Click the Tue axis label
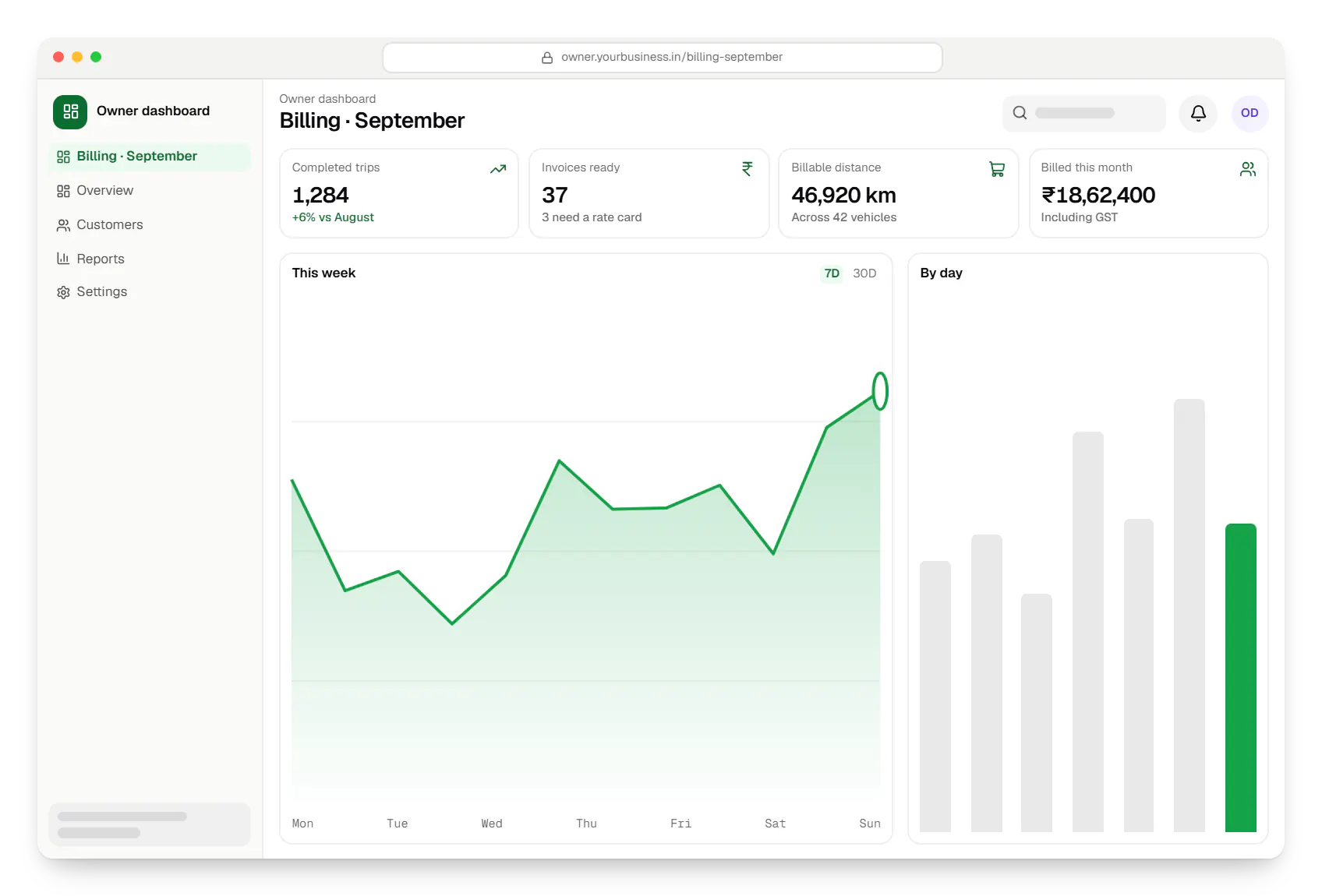The height and width of the screenshot is (896, 1322). pyautogui.click(x=397, y=824)
